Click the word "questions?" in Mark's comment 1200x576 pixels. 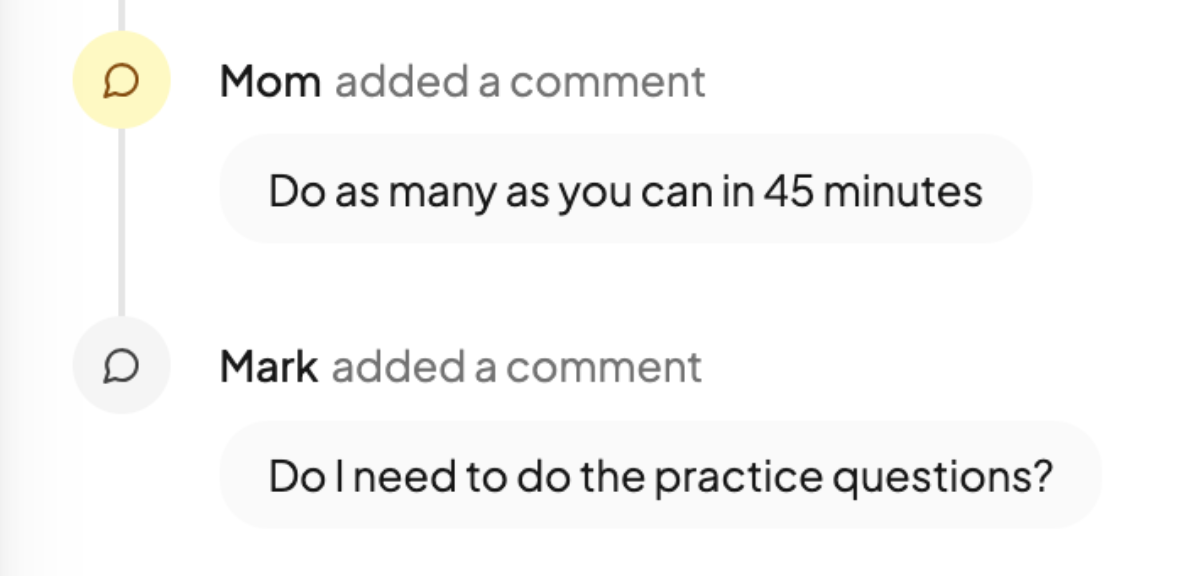pyautogui.click(x=943, y=477)
